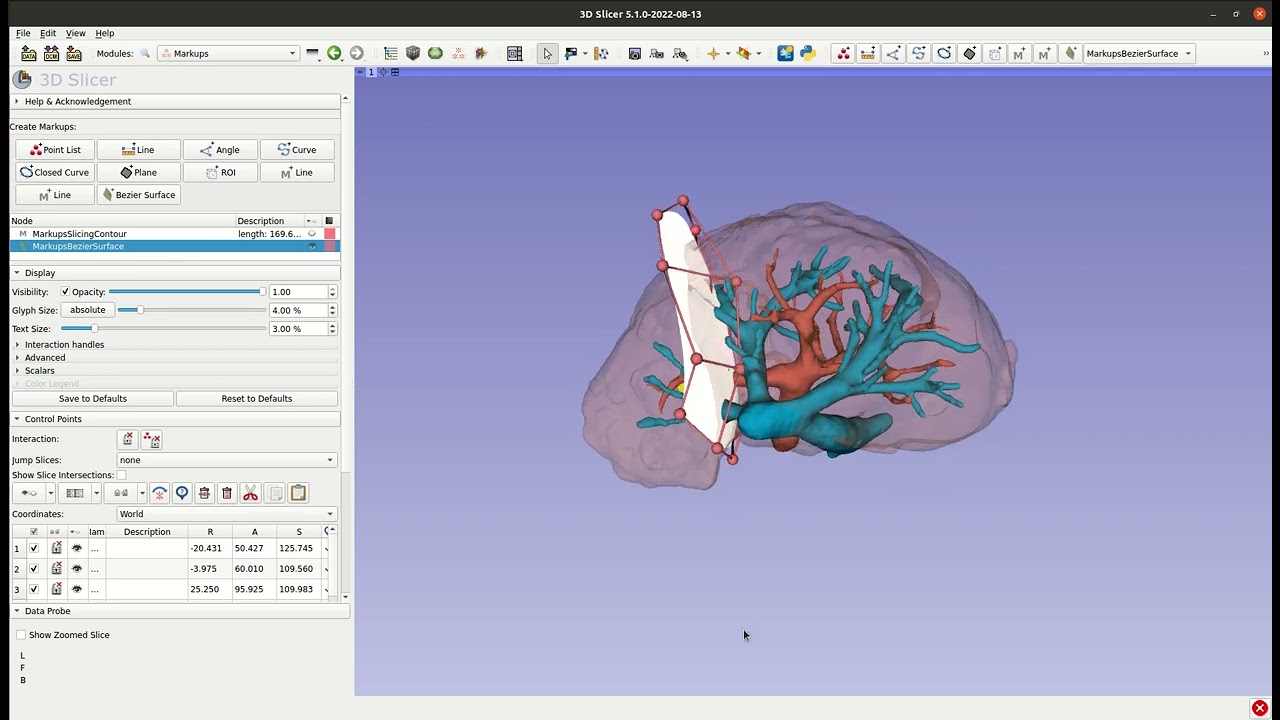Adjust the Text Size slider
1280x720 pixels.
click(x=163, y=329)
